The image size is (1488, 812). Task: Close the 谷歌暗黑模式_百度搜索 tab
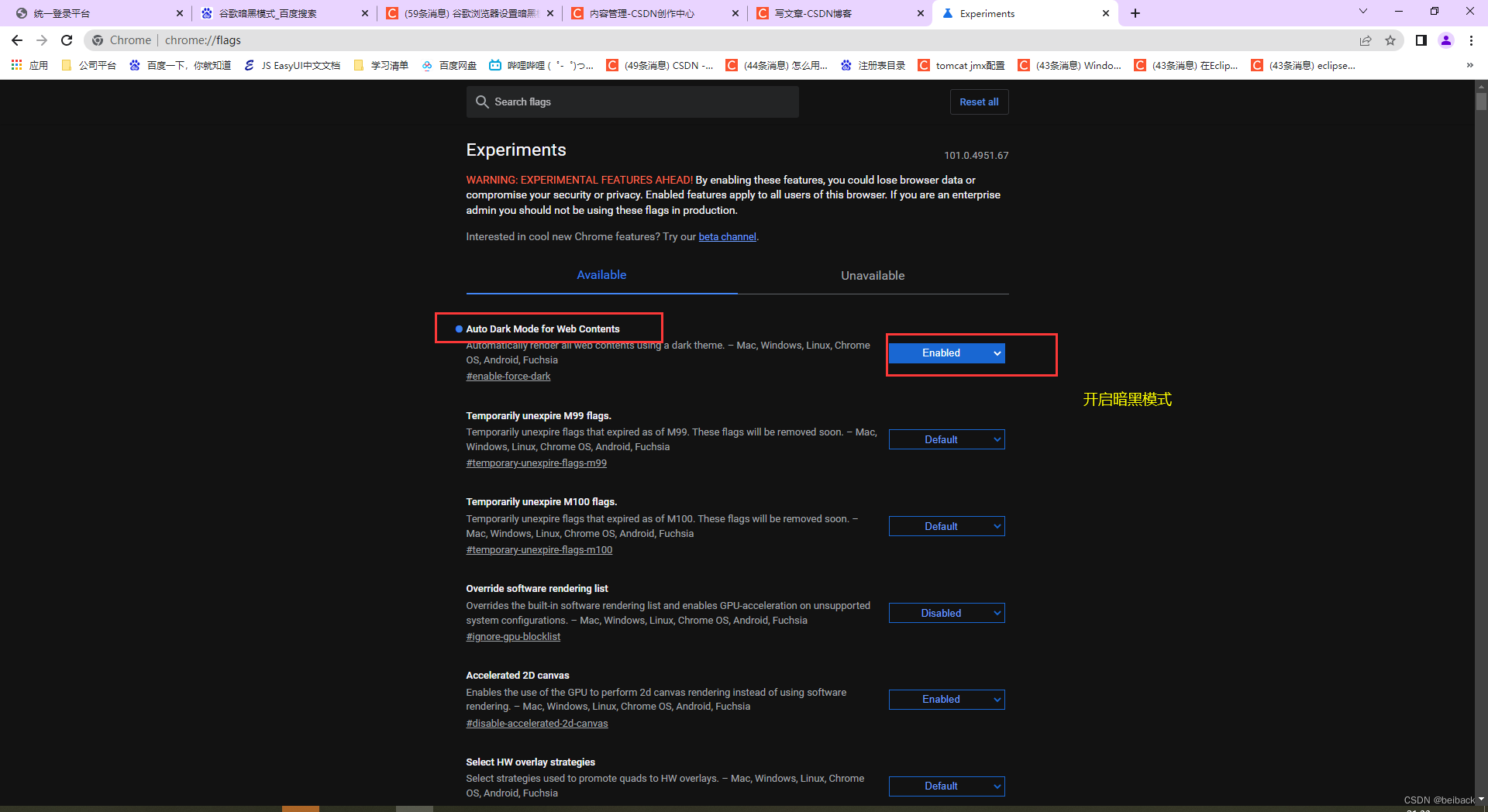click(x=365, y=13)
